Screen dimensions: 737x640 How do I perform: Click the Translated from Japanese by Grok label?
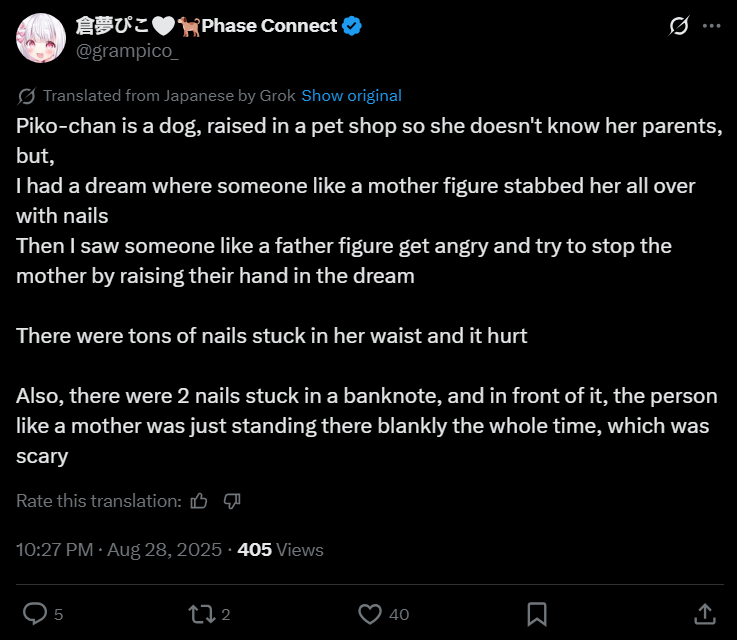point(169,96)
